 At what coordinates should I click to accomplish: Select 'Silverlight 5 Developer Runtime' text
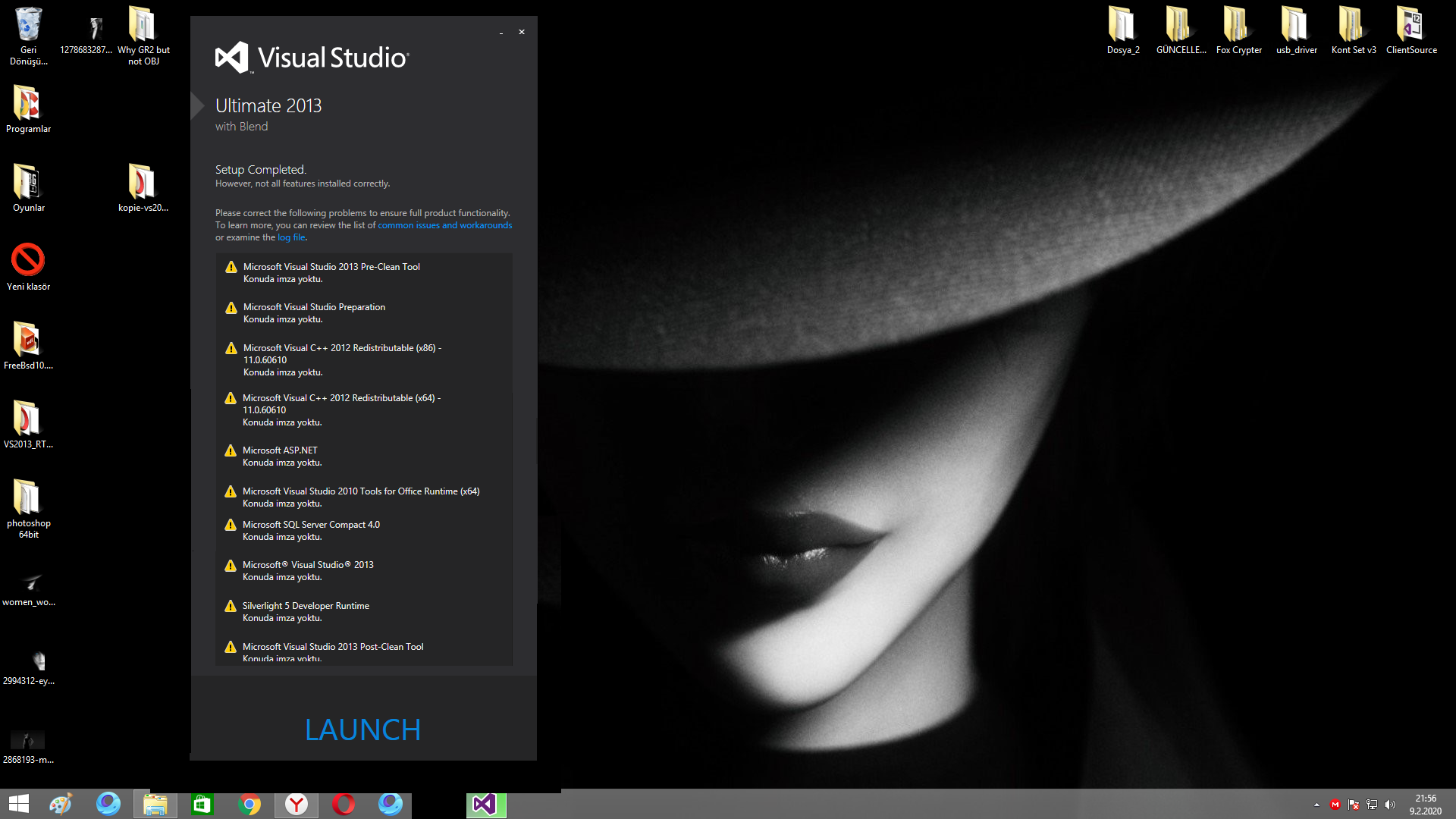click(306, 606)
